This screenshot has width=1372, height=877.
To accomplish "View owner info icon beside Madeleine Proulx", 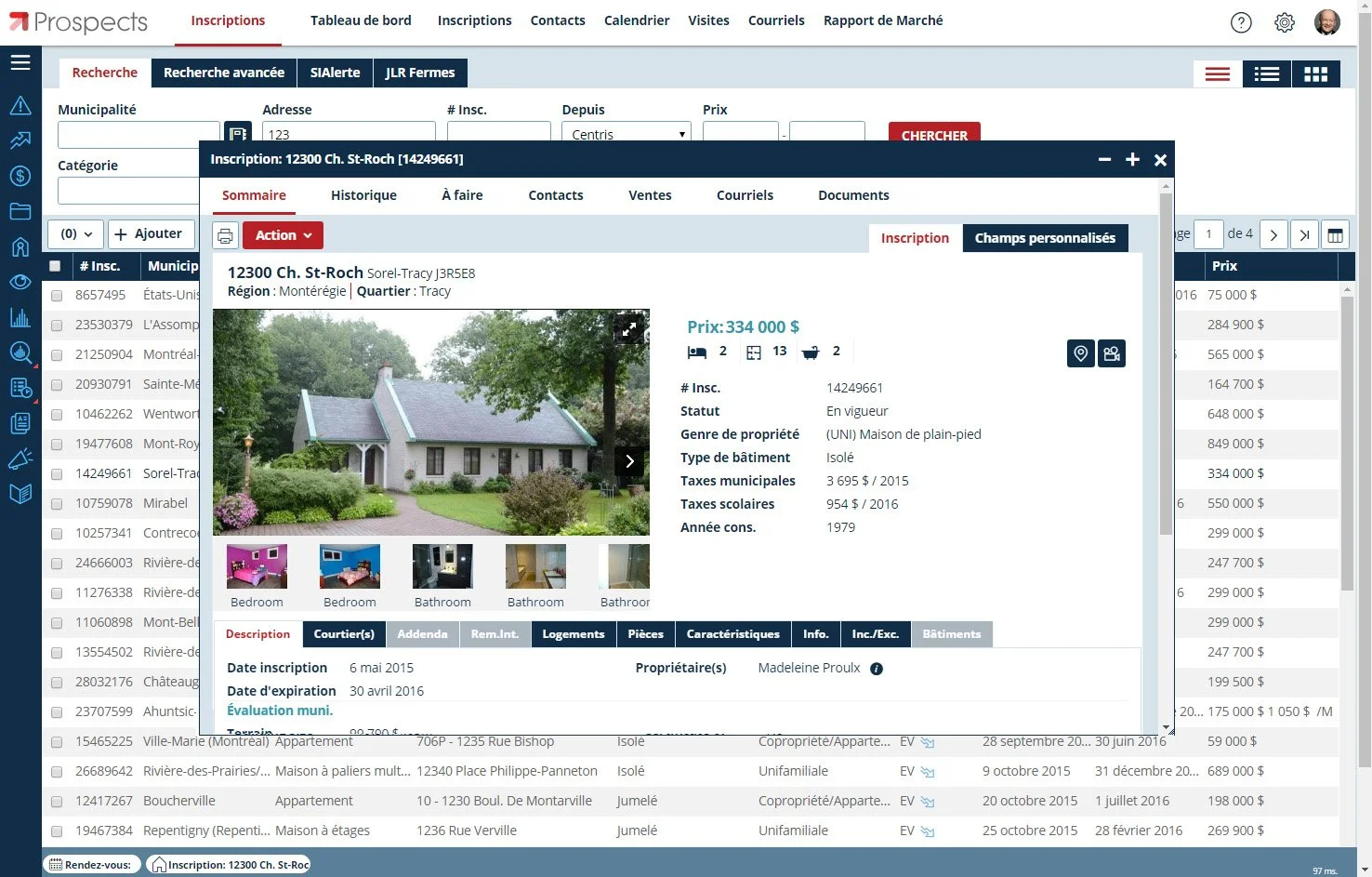I will pos(877,669).
